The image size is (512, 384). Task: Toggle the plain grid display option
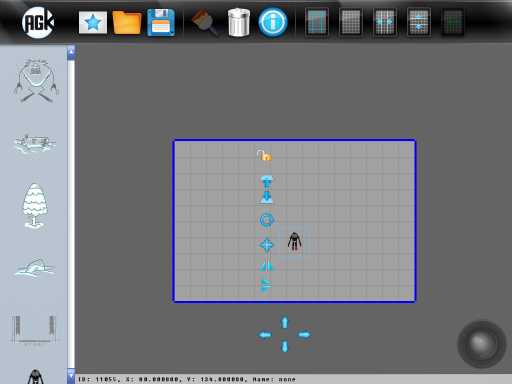(351, 22)
